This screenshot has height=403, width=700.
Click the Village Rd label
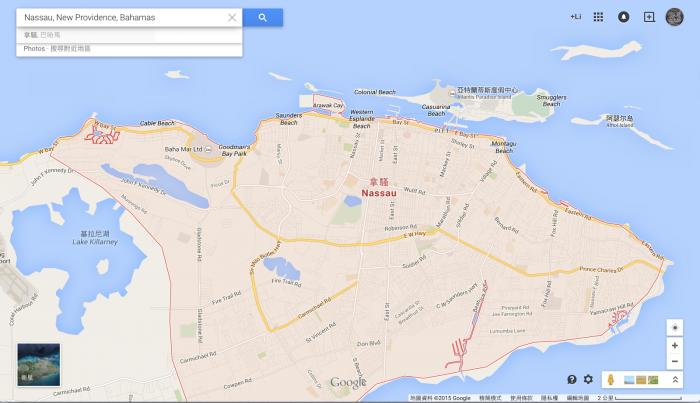click(x=488, y=171)
